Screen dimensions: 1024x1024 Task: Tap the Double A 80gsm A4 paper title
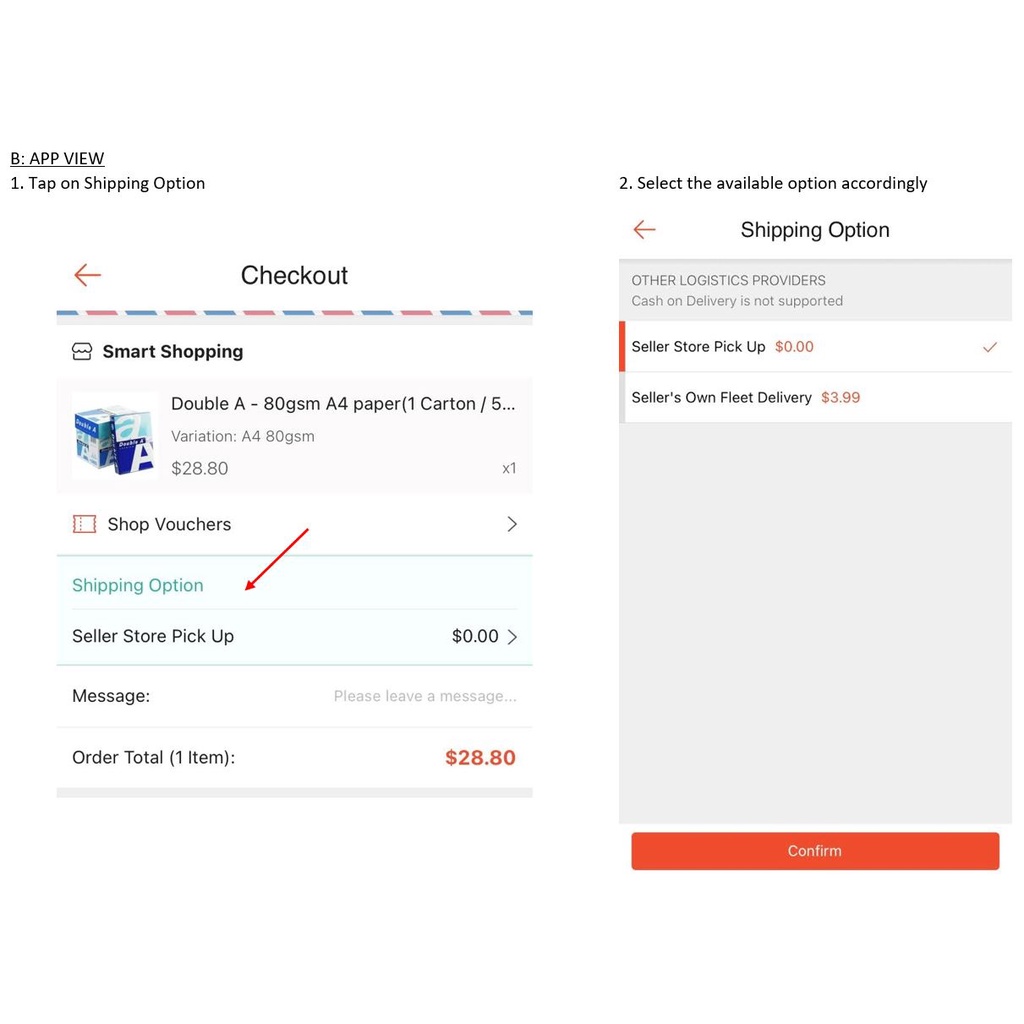coord(343,404)
